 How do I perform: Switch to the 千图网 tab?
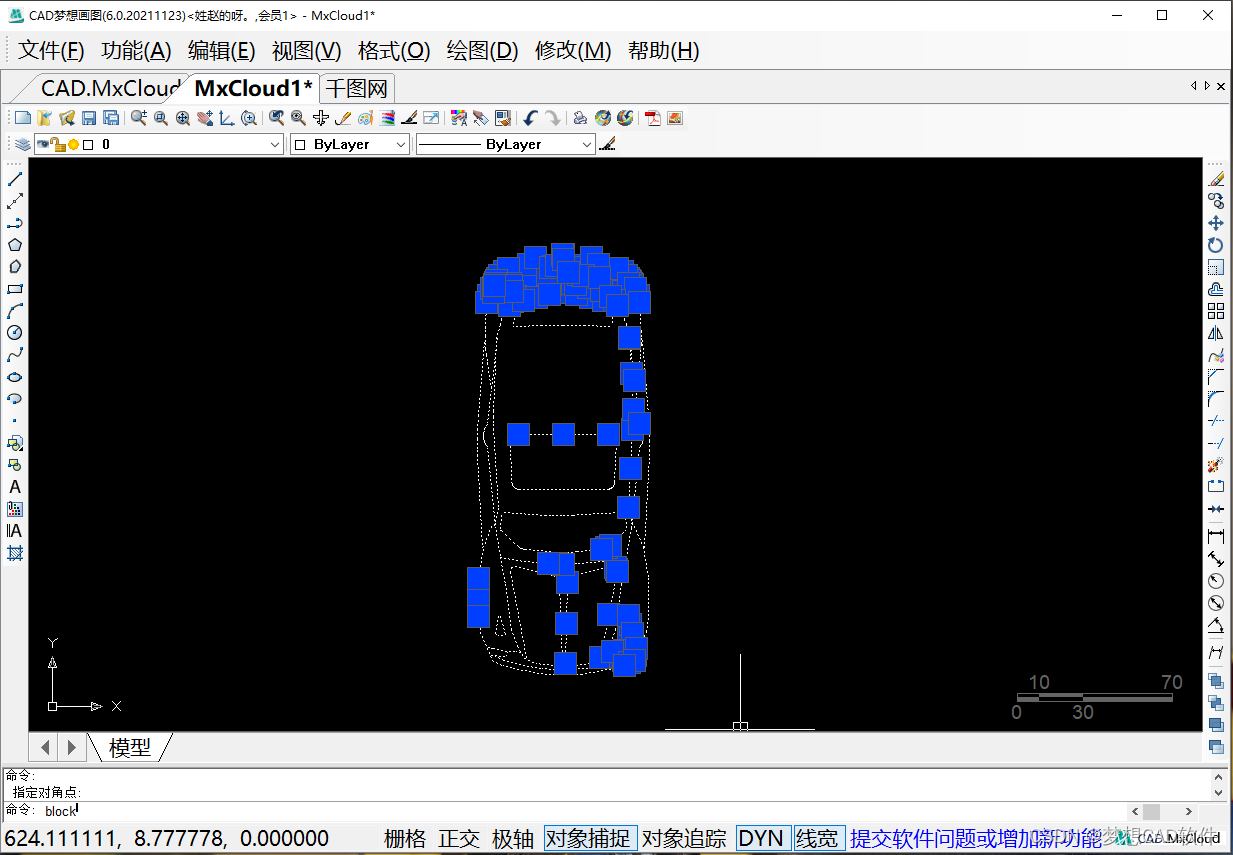click(x=357, y=88)
